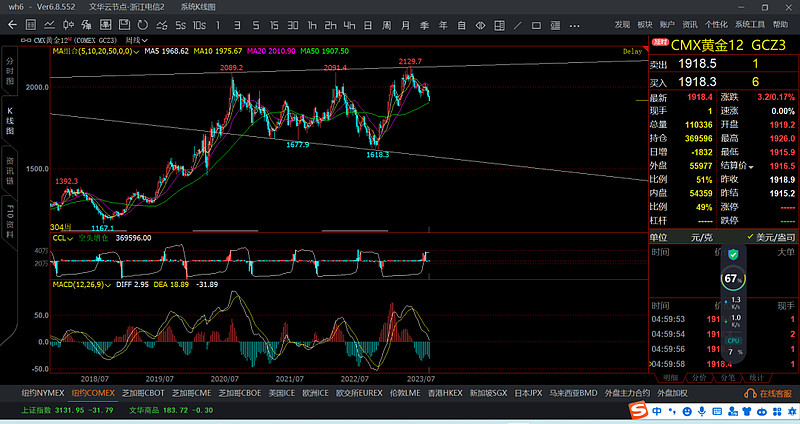Select the monthly (月) period
Viewport: 800px width, 424px height.
tap(406, 25)
